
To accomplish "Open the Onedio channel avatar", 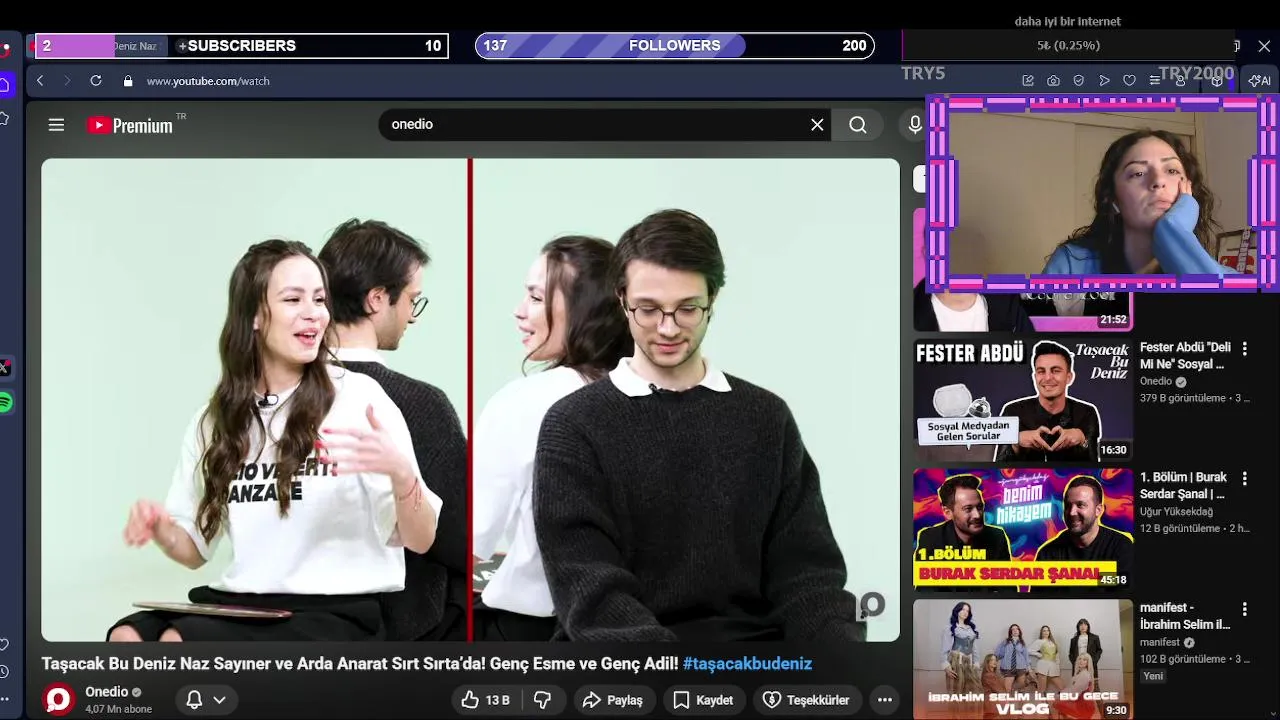I will [58, 699].
